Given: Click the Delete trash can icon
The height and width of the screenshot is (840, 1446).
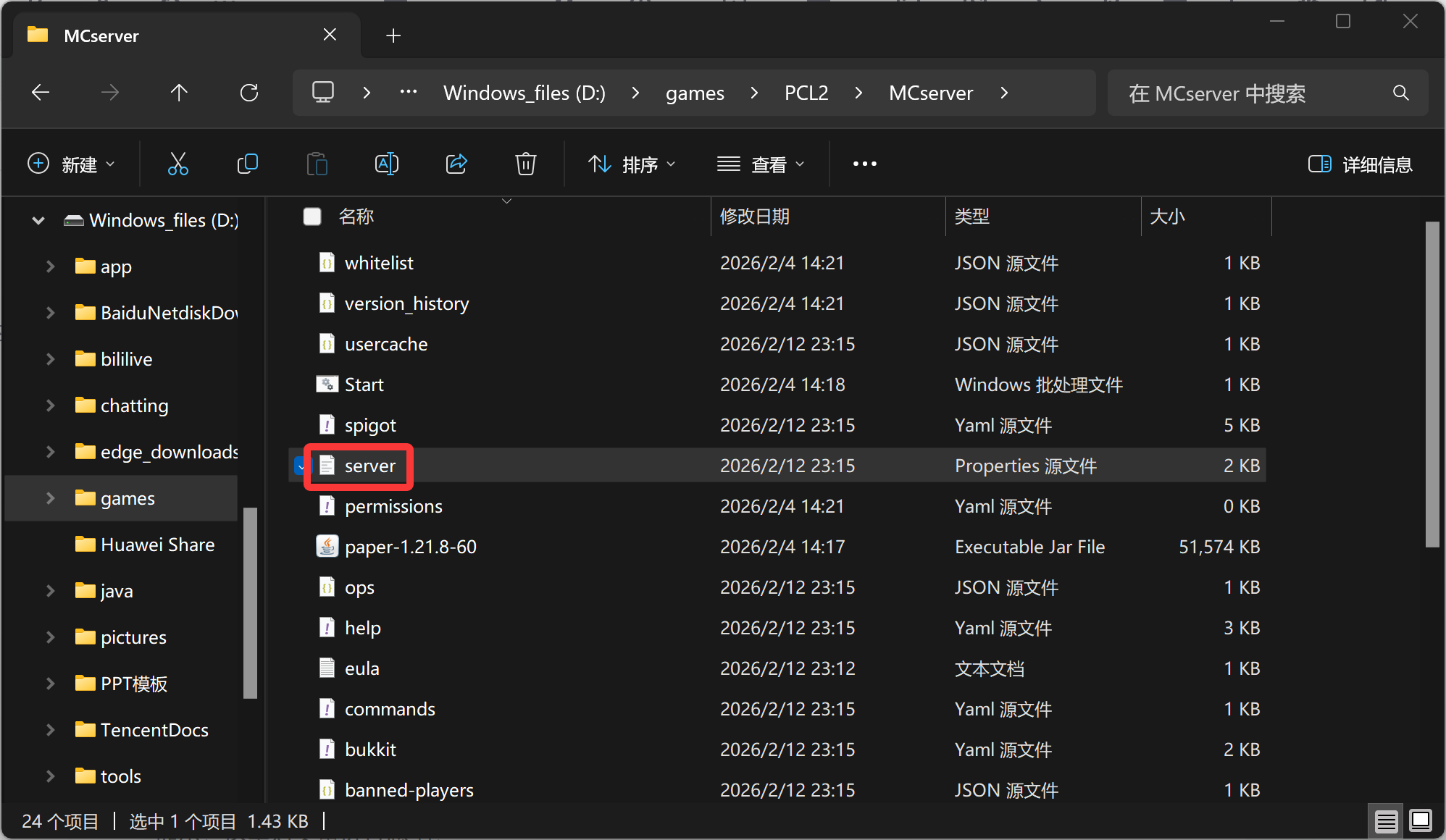Looking at the screenshot, I should pos(525,164).
